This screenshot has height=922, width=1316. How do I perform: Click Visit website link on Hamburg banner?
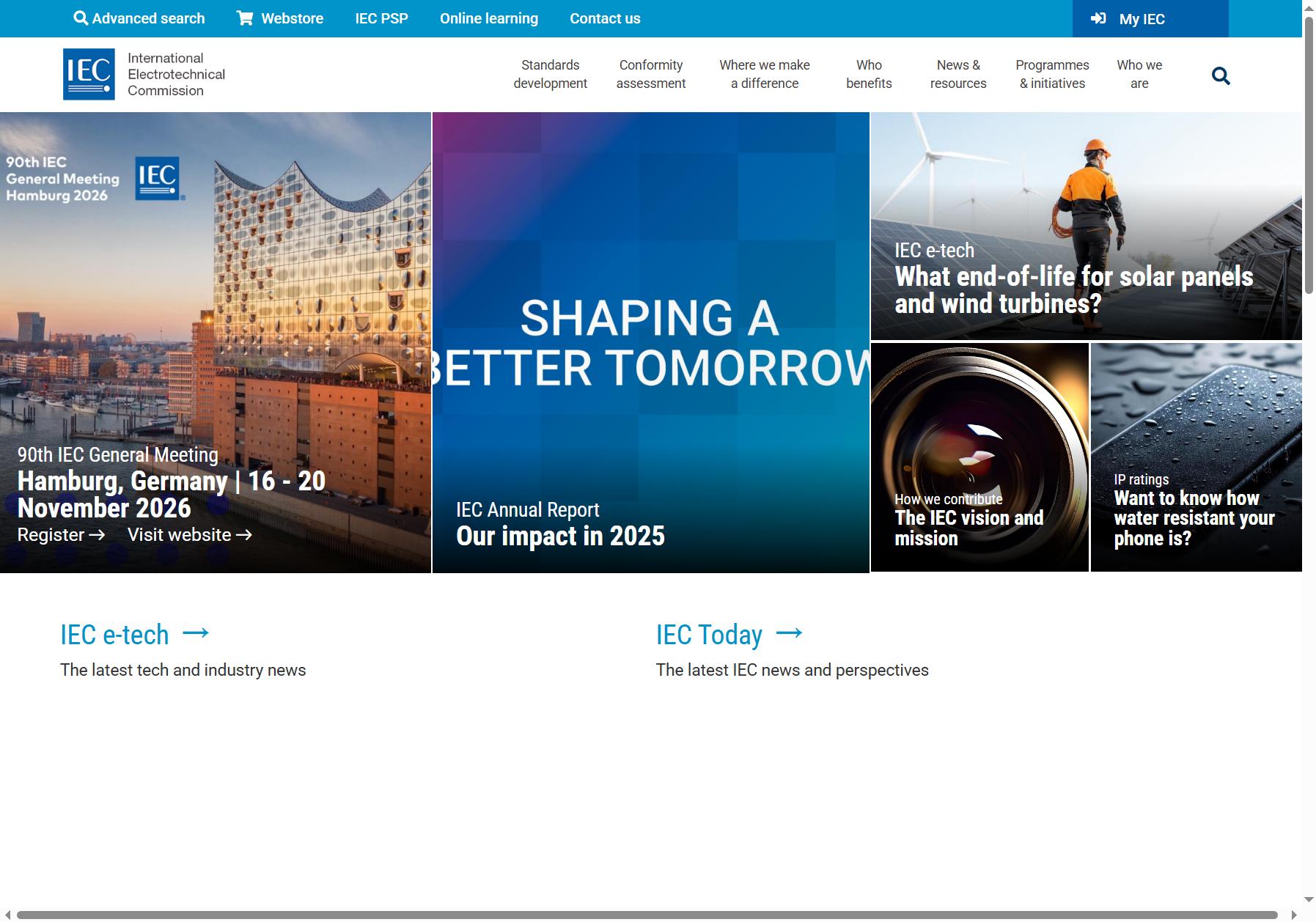(190, 534)
